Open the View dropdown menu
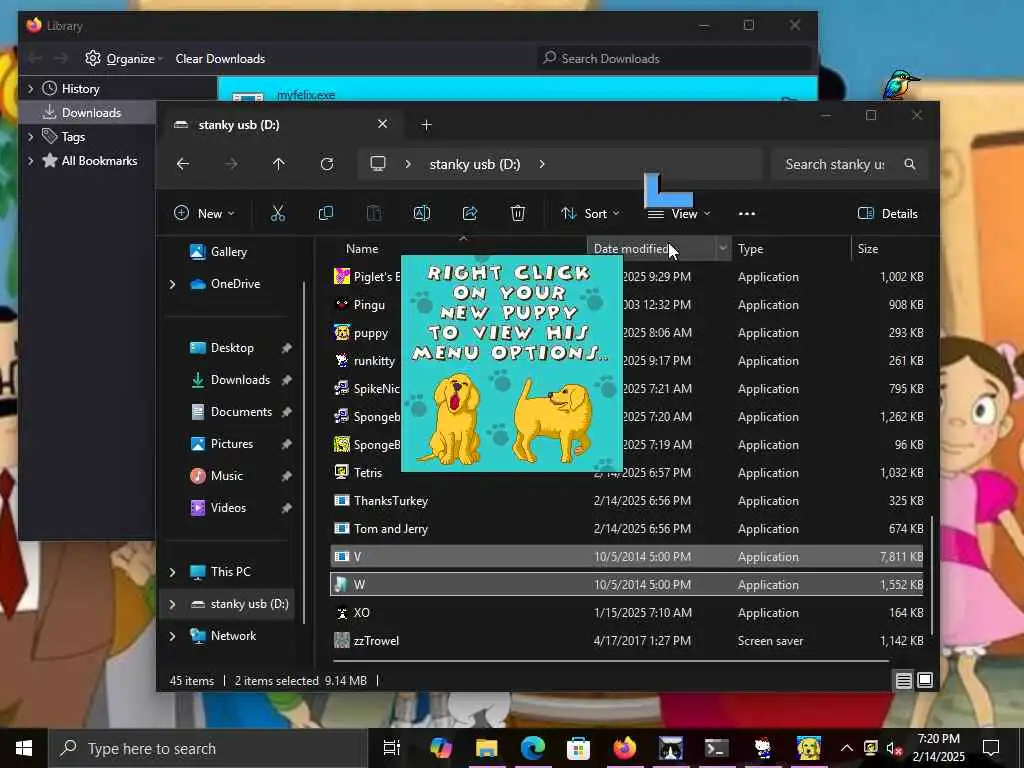 [679, 214]
